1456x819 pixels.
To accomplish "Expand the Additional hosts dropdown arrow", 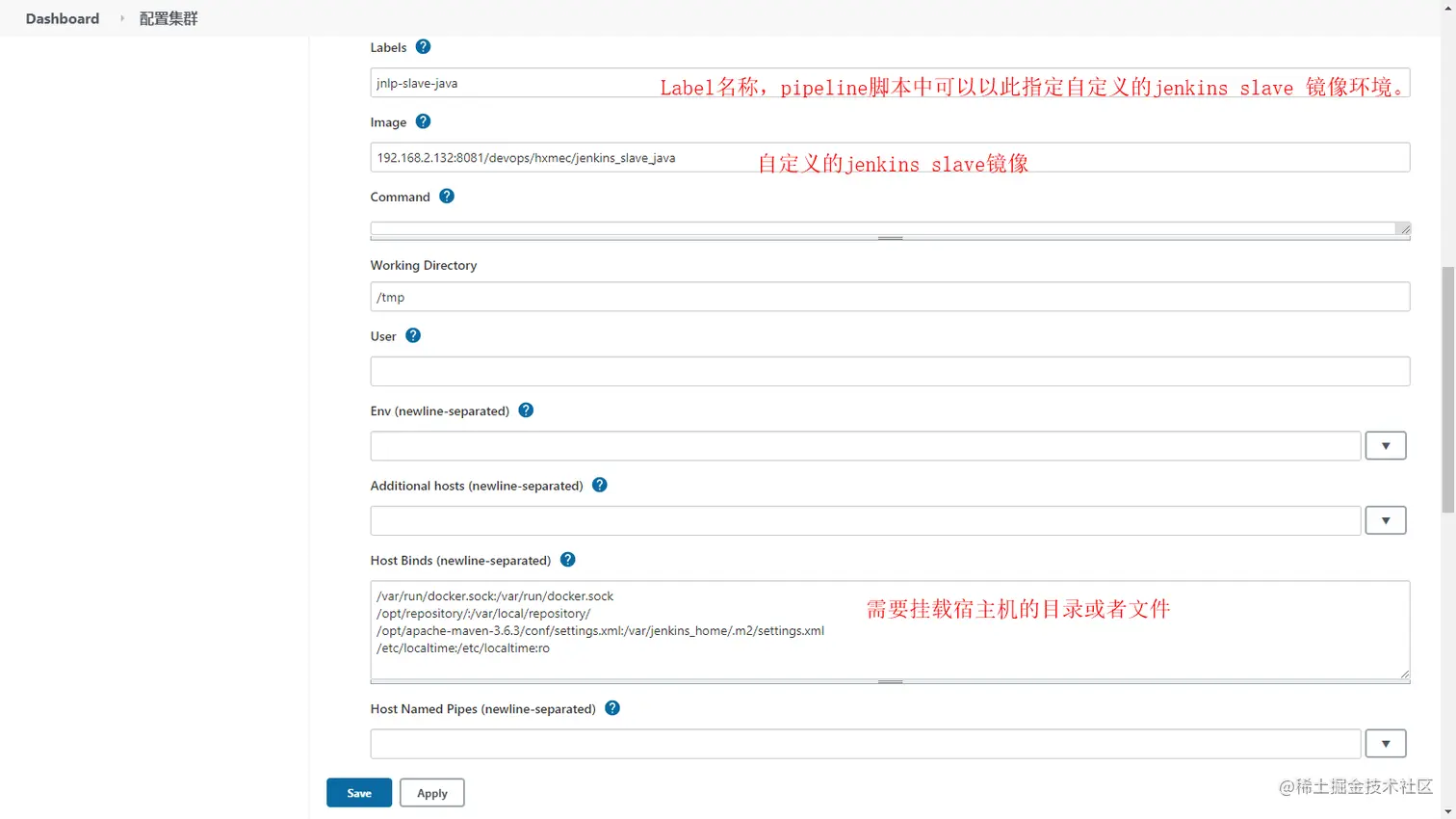I will tap(1386, 520).
